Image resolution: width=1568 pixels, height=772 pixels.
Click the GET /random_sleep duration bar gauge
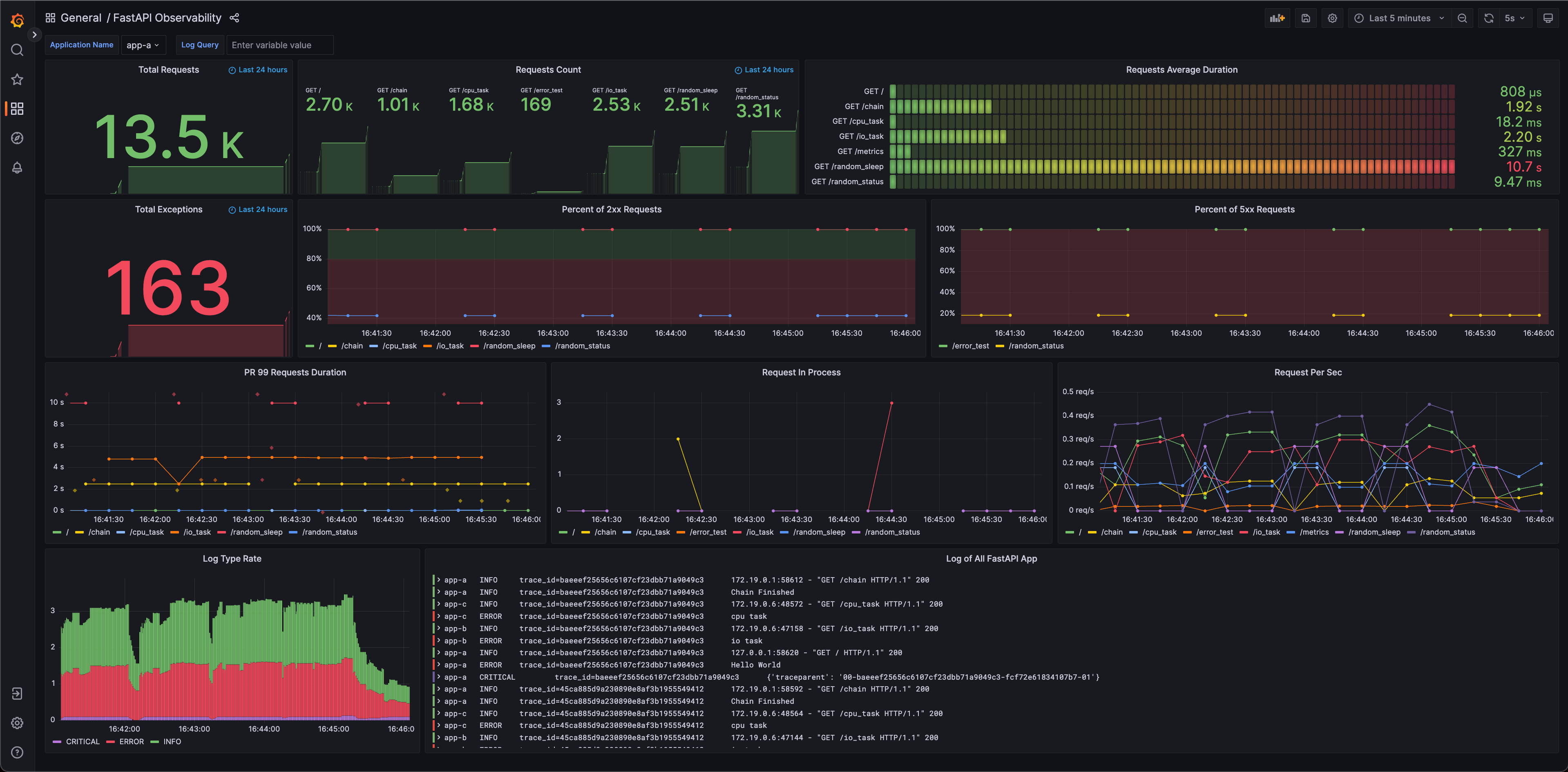click(x=1173, y=166)
